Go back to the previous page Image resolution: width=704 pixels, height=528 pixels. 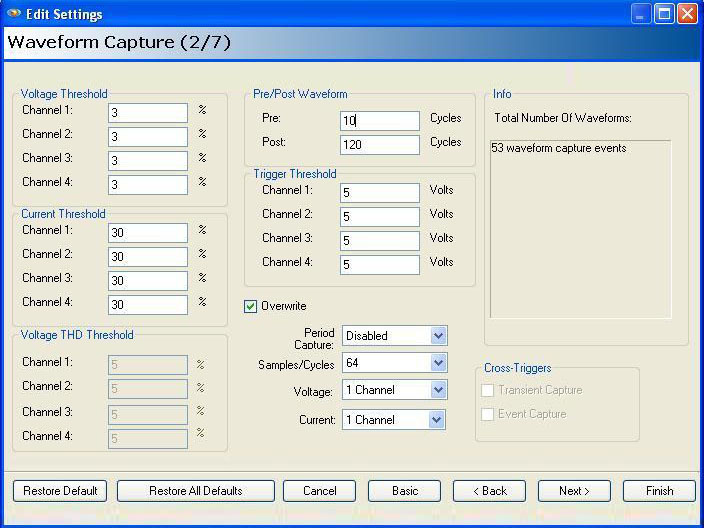tap(489, 491)
